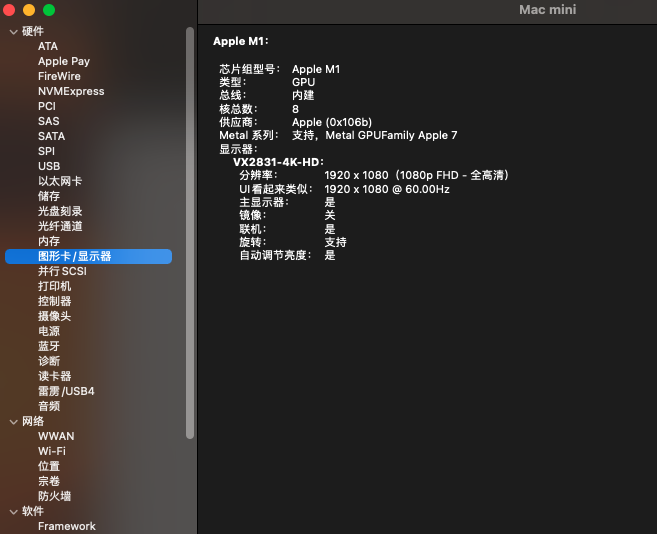Viewport: 657px width, 534px height.
Task: Show Wi-Fi network information
Action: pos(52,451)
